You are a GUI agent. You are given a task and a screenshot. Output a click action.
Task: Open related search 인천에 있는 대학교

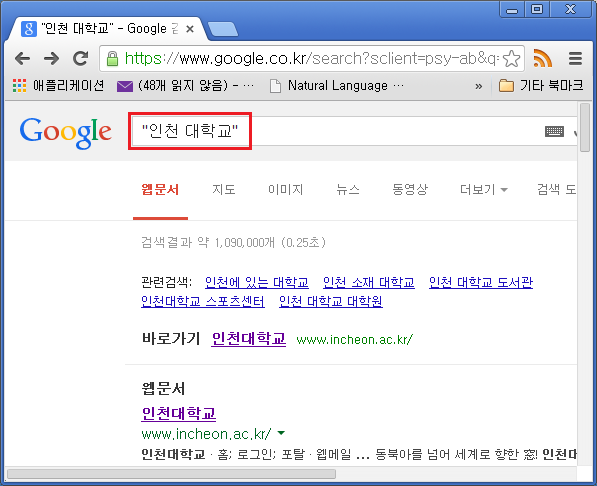click(257, 282)
